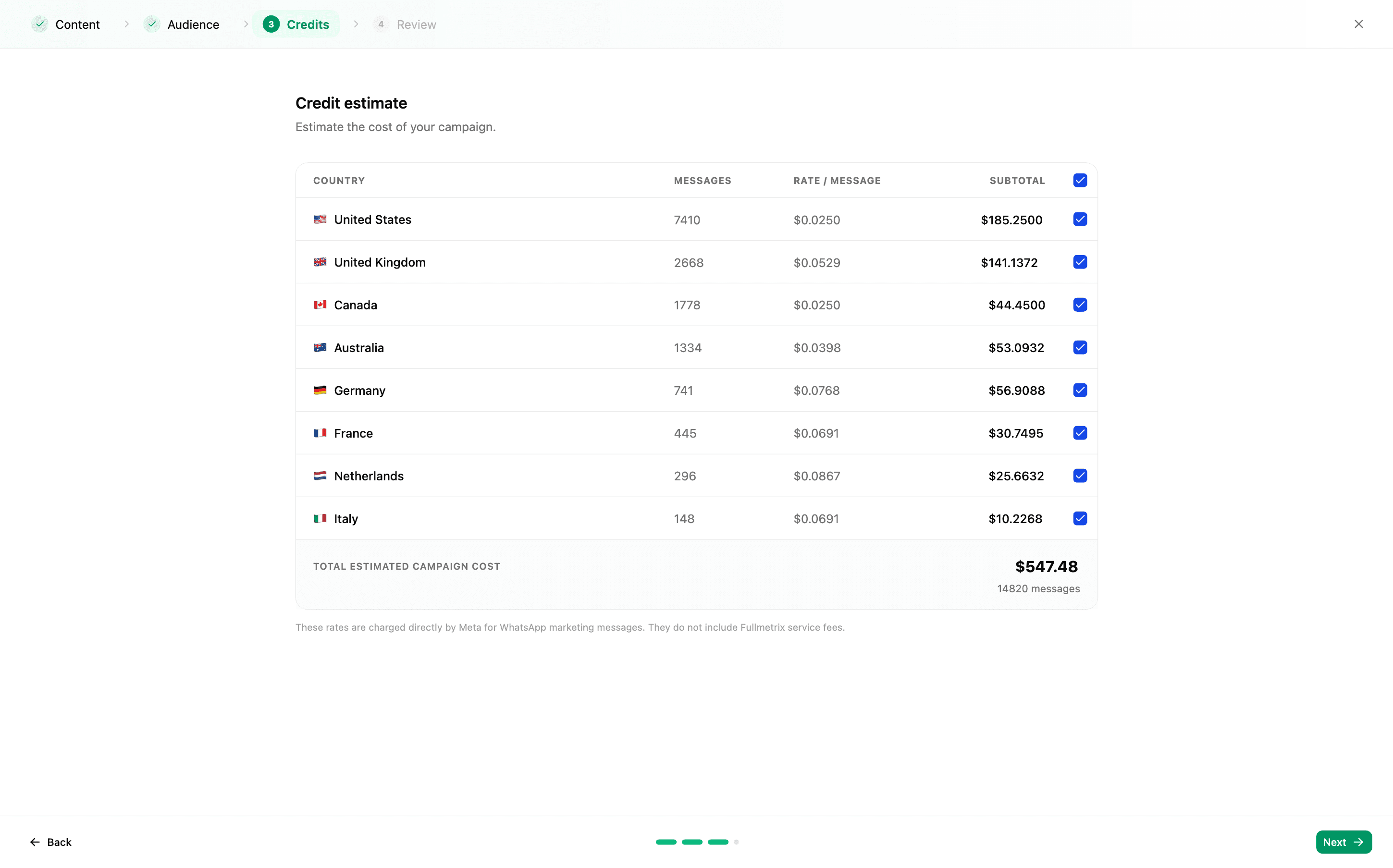This screenshot has width=1393, height=868.
Task: Click the step 3 number badge
Action: [x=271, y=24]
